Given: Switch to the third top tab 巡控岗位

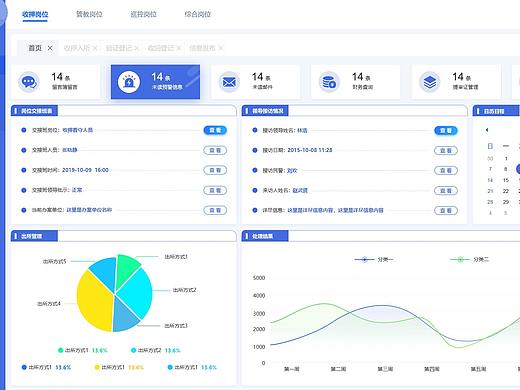Looking at the screenshot, I should point(143,14).
